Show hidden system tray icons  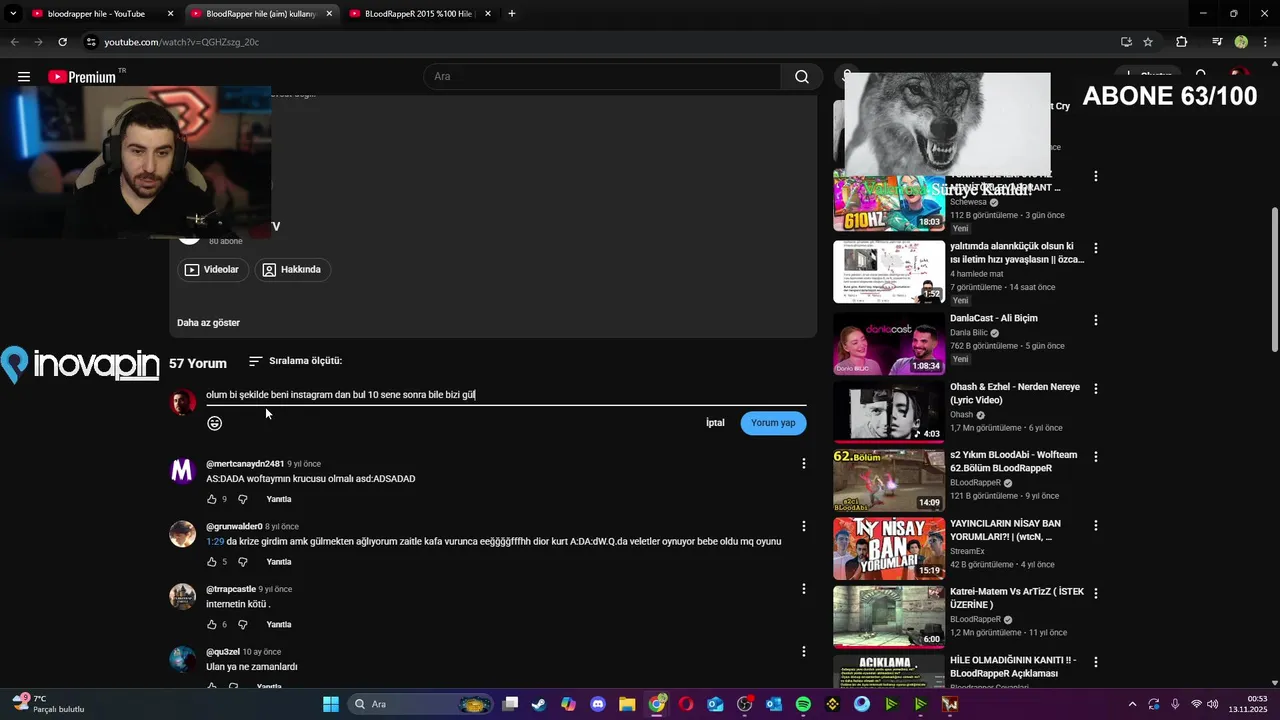pos(1132,704)
